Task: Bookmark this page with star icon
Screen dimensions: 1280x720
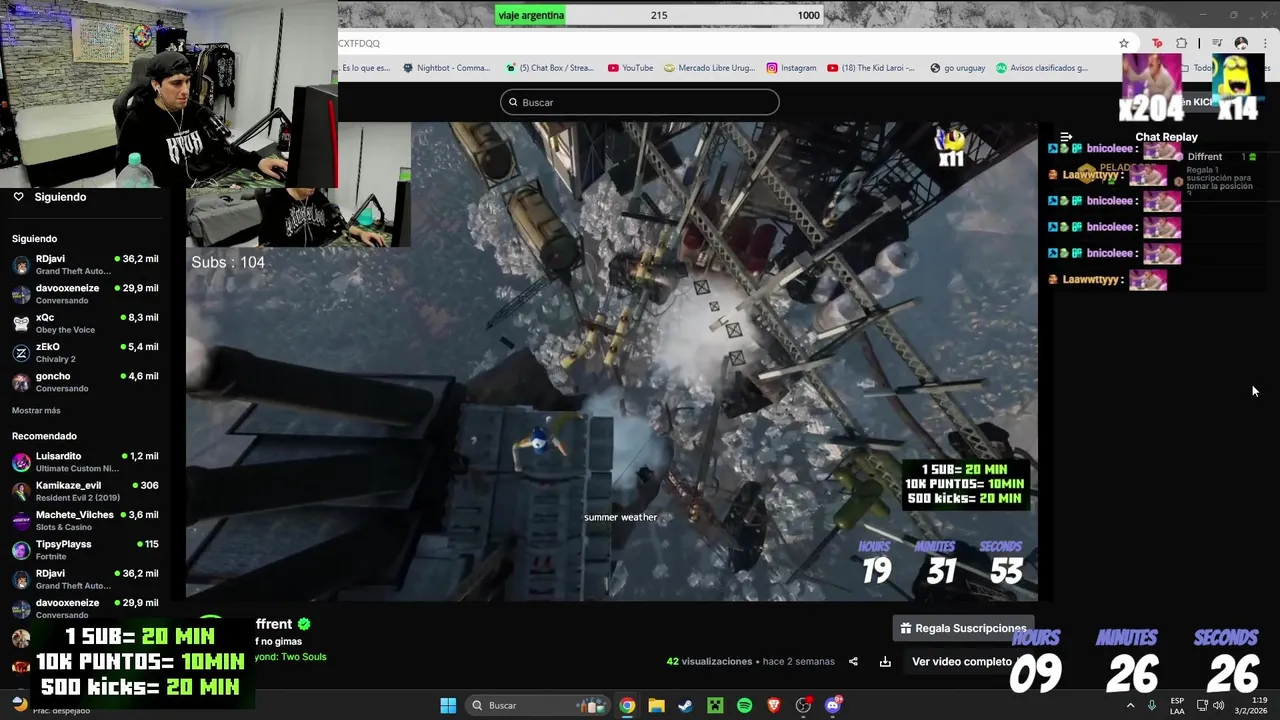Action: 1124,43
